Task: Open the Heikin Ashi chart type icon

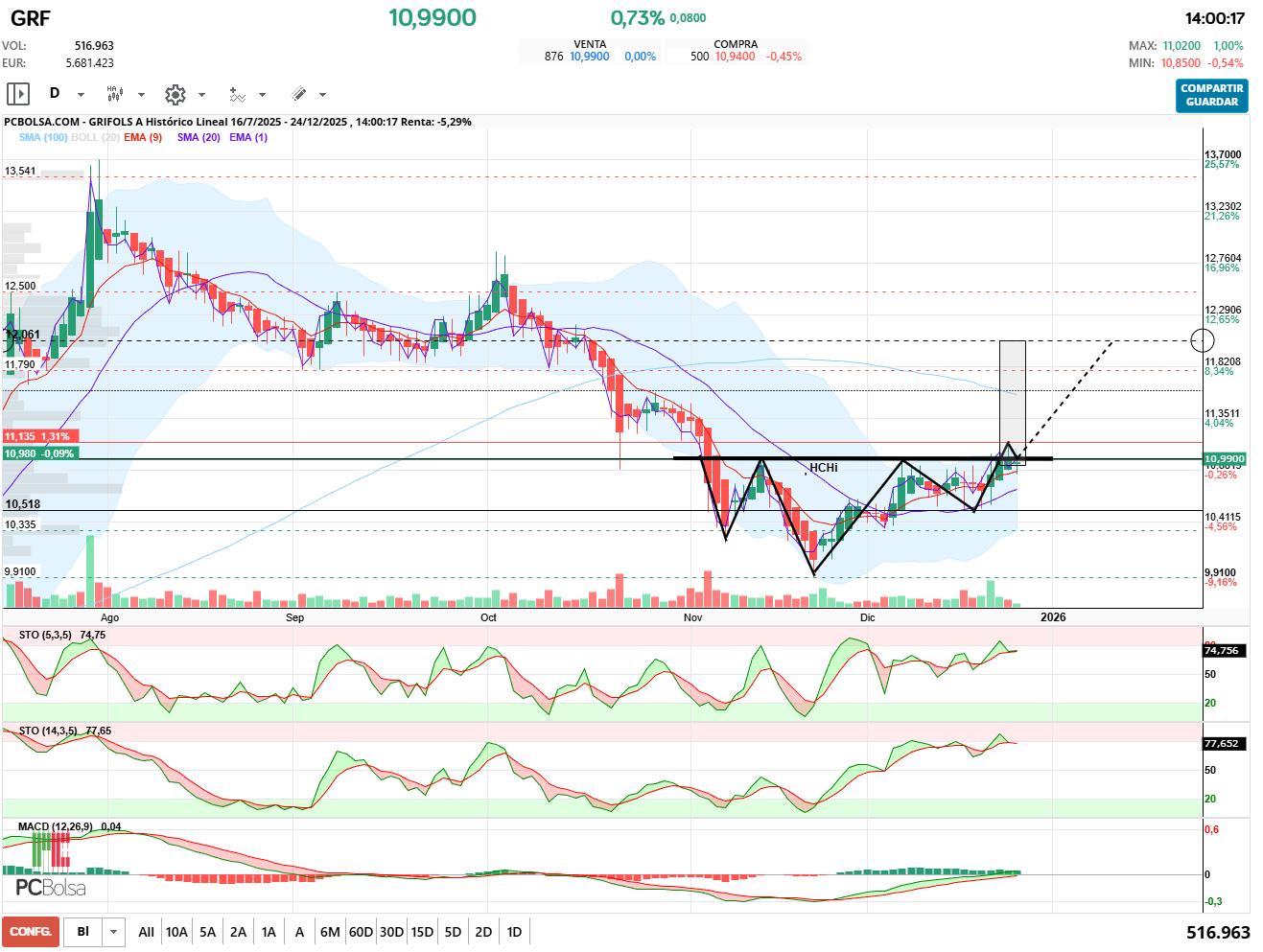Action: [x=115, y=94]
